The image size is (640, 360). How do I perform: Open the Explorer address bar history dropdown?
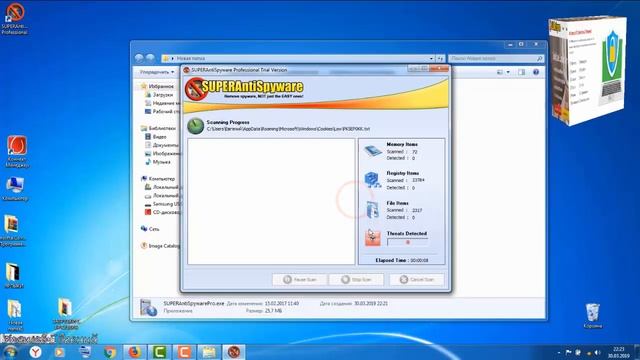click(x=431, y=58)
